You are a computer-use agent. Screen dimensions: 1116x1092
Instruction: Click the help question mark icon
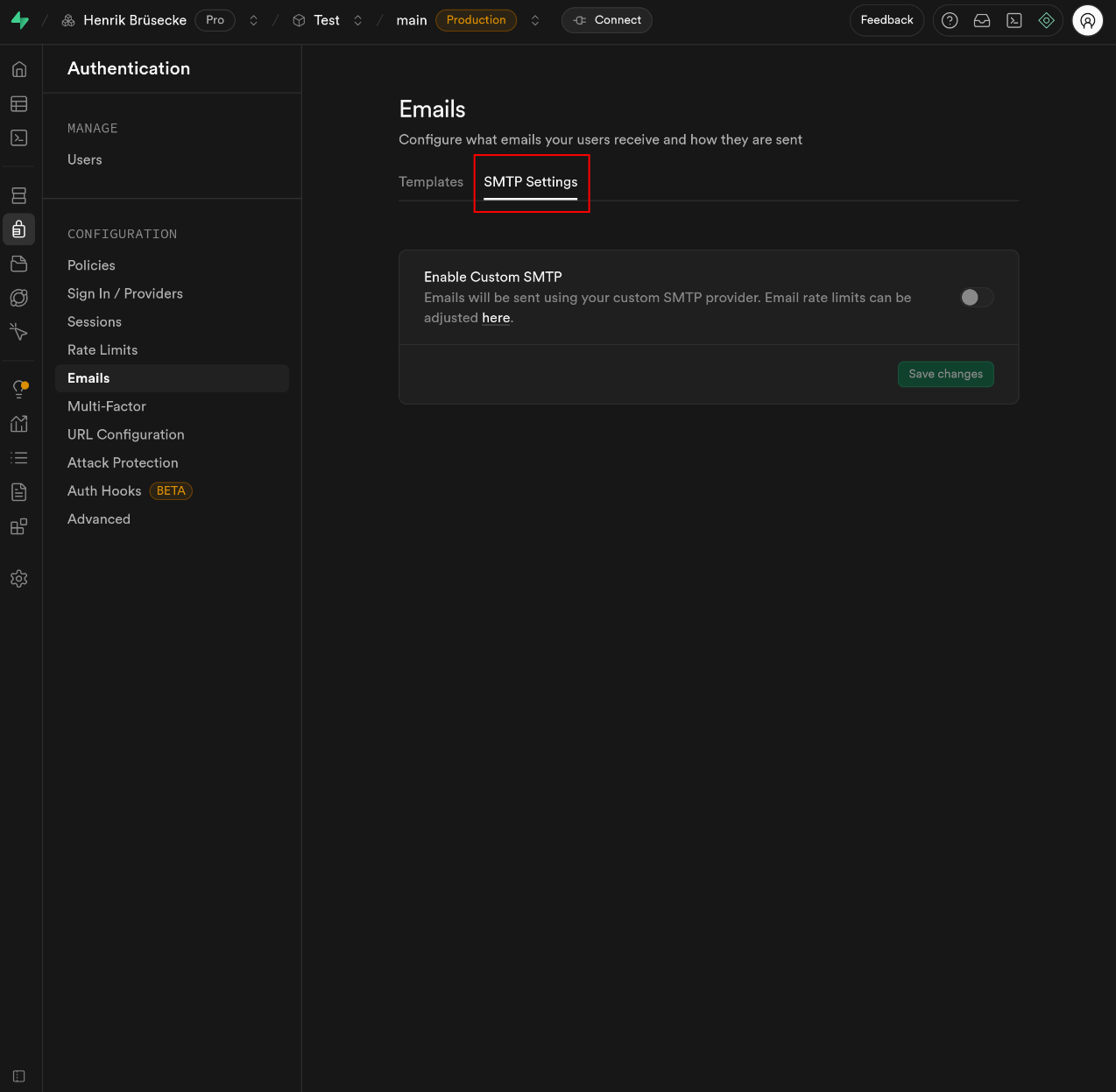coord(950,20)
